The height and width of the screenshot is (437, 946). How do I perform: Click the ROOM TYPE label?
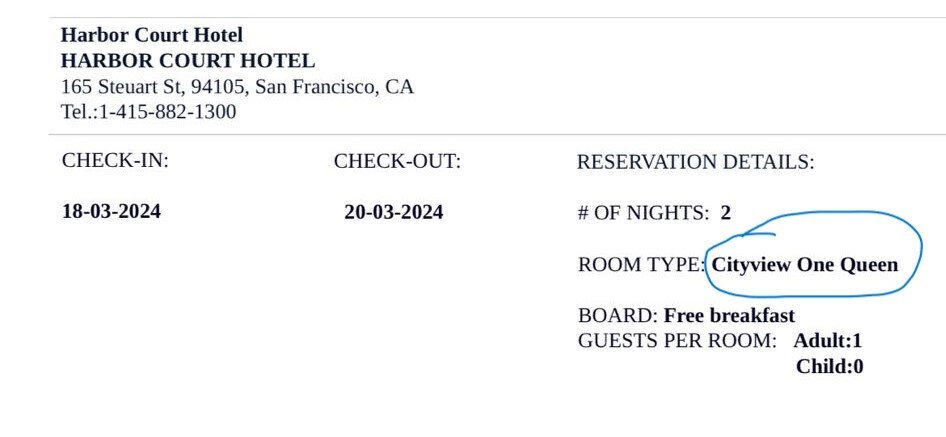click(641, 265)
